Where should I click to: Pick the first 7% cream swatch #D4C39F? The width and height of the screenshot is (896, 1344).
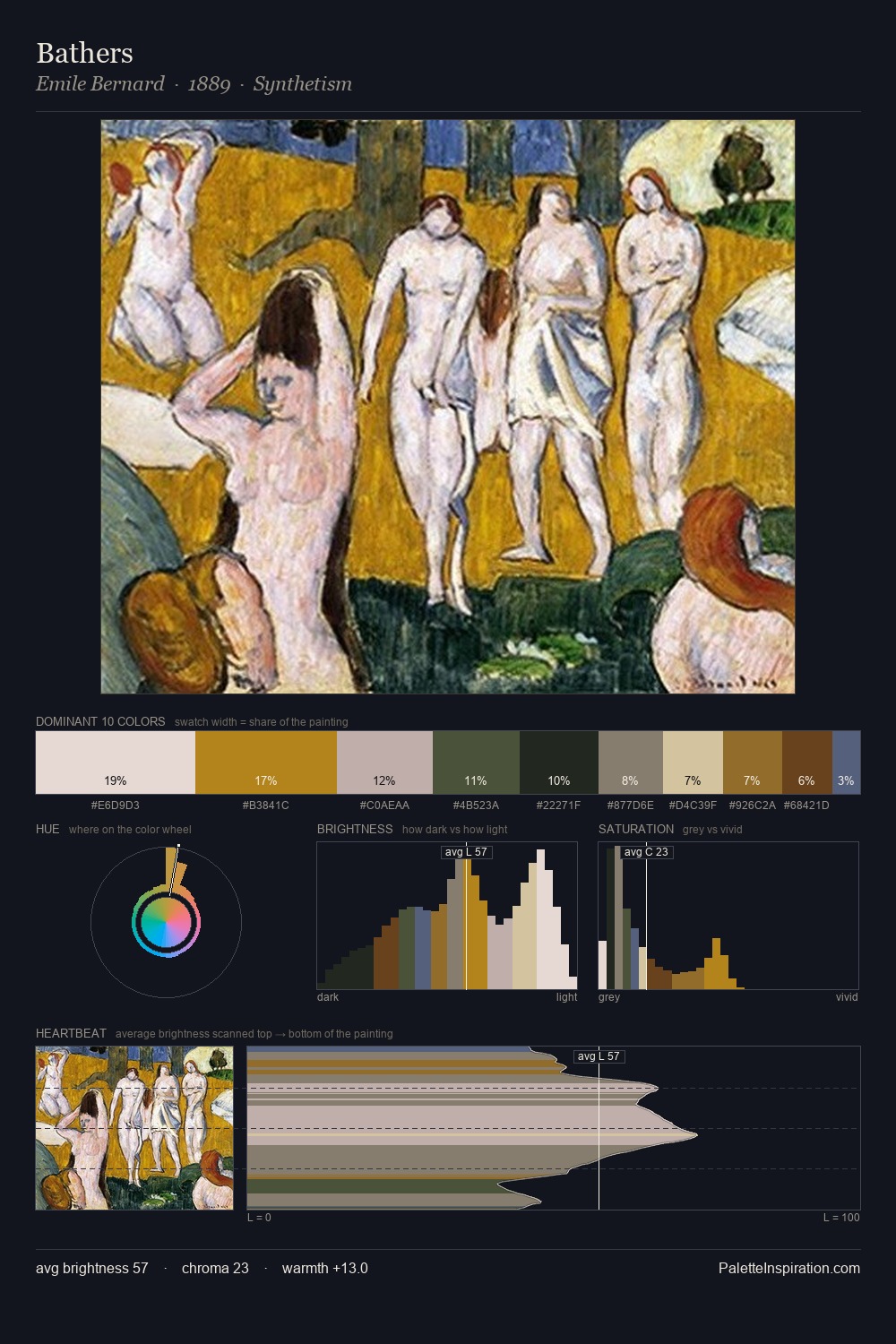point(693,762)
